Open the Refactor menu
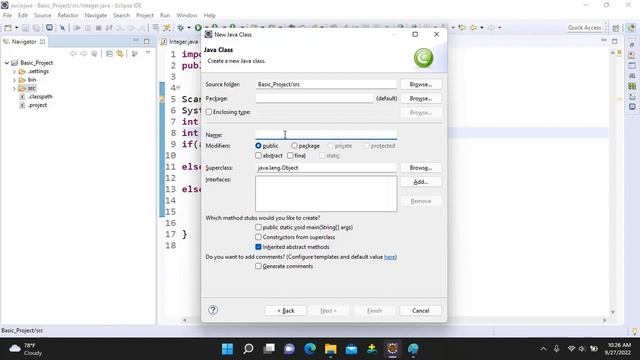The height and width of the screenshot is (360, 640). click(68, 16)
